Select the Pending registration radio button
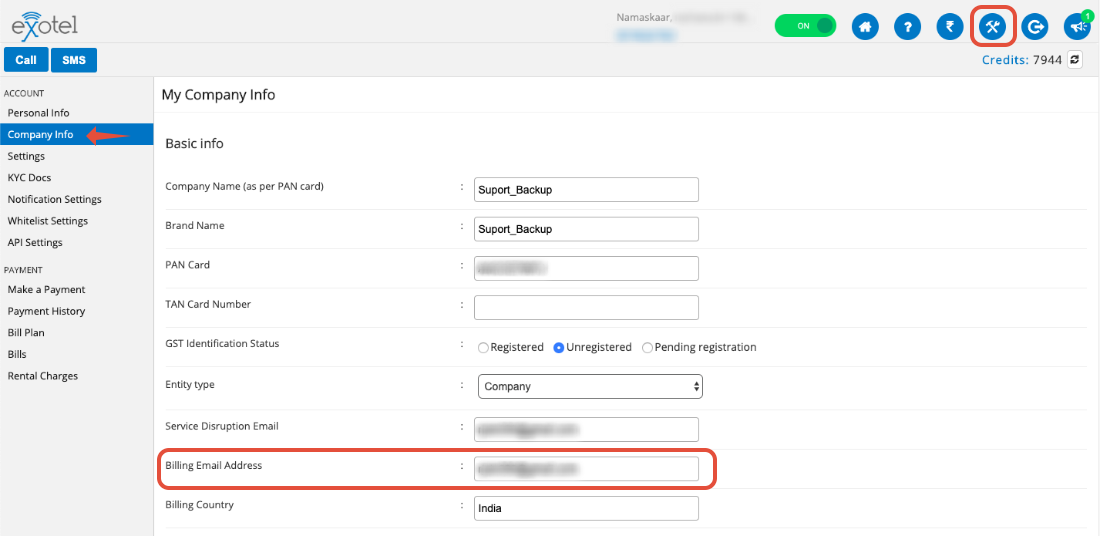1100x536 pixels. click(x=648, y=347)
